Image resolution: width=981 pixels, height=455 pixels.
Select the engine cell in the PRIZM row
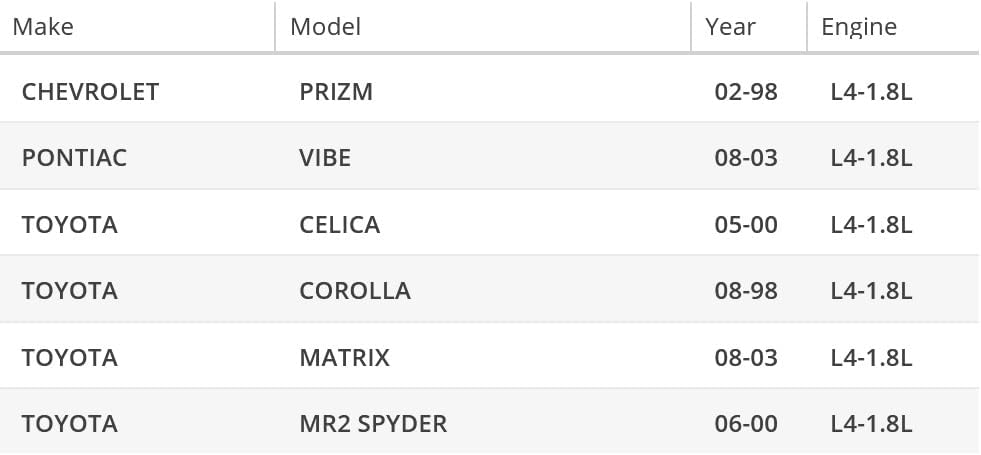[x=871, y=92]
